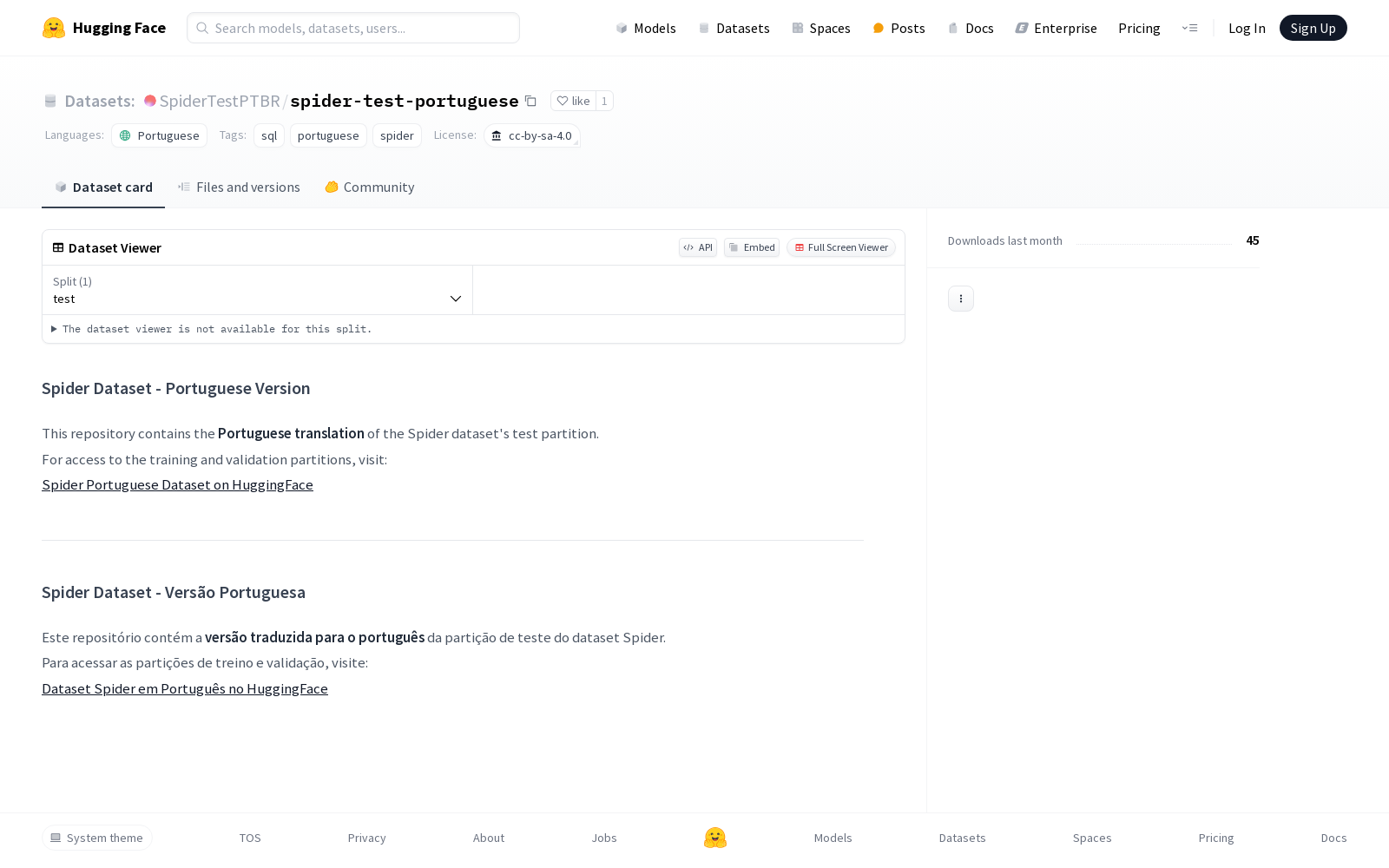1389x868 pixels.
Task: Open Datasets in top navigation
Action: pyautogui.click(x=734, y=28)
